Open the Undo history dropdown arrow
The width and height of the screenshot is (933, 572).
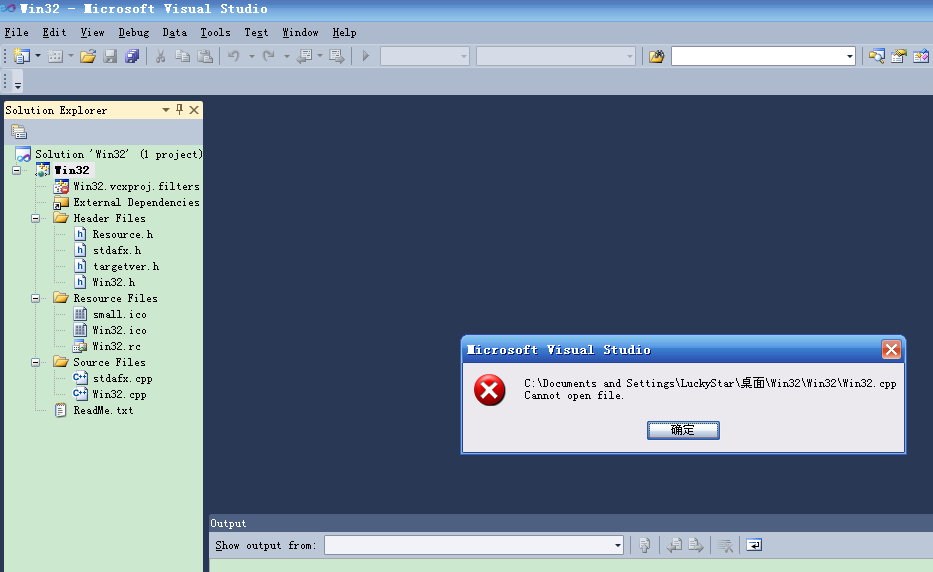(x=252, y=57)
